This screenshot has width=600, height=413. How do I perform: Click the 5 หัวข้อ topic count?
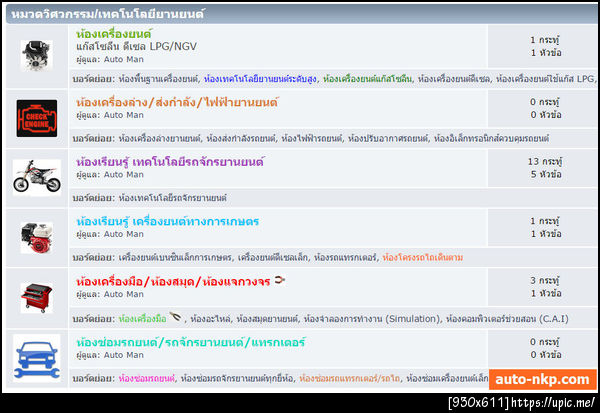[x=546, y=175]
